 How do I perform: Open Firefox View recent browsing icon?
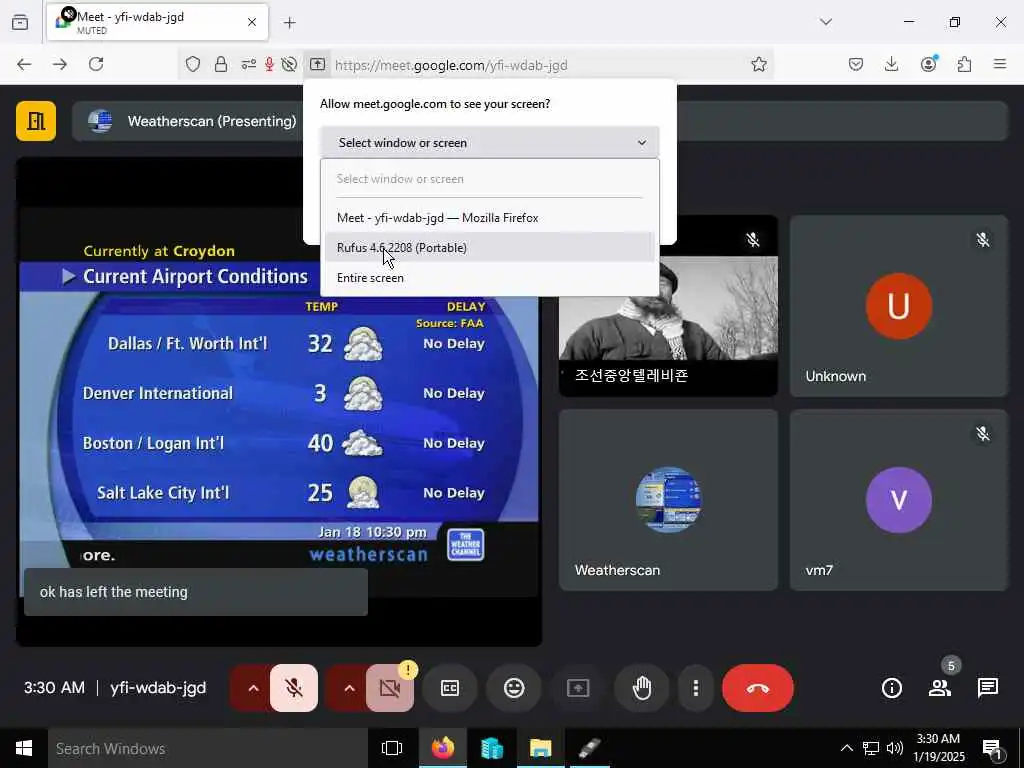(20, 22)
